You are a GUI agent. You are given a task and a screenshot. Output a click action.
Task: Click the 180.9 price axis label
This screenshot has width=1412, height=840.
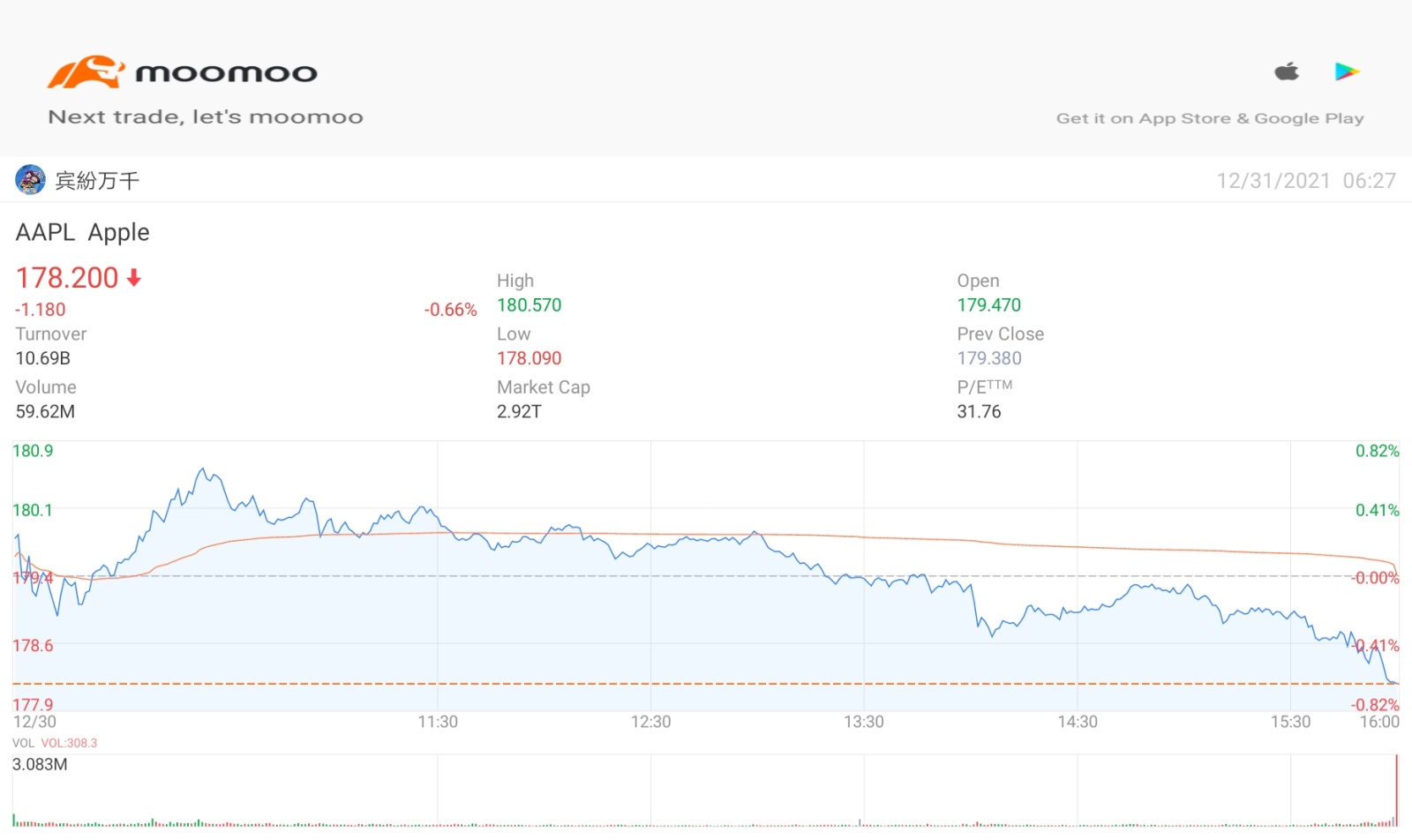tap(33, 451)
